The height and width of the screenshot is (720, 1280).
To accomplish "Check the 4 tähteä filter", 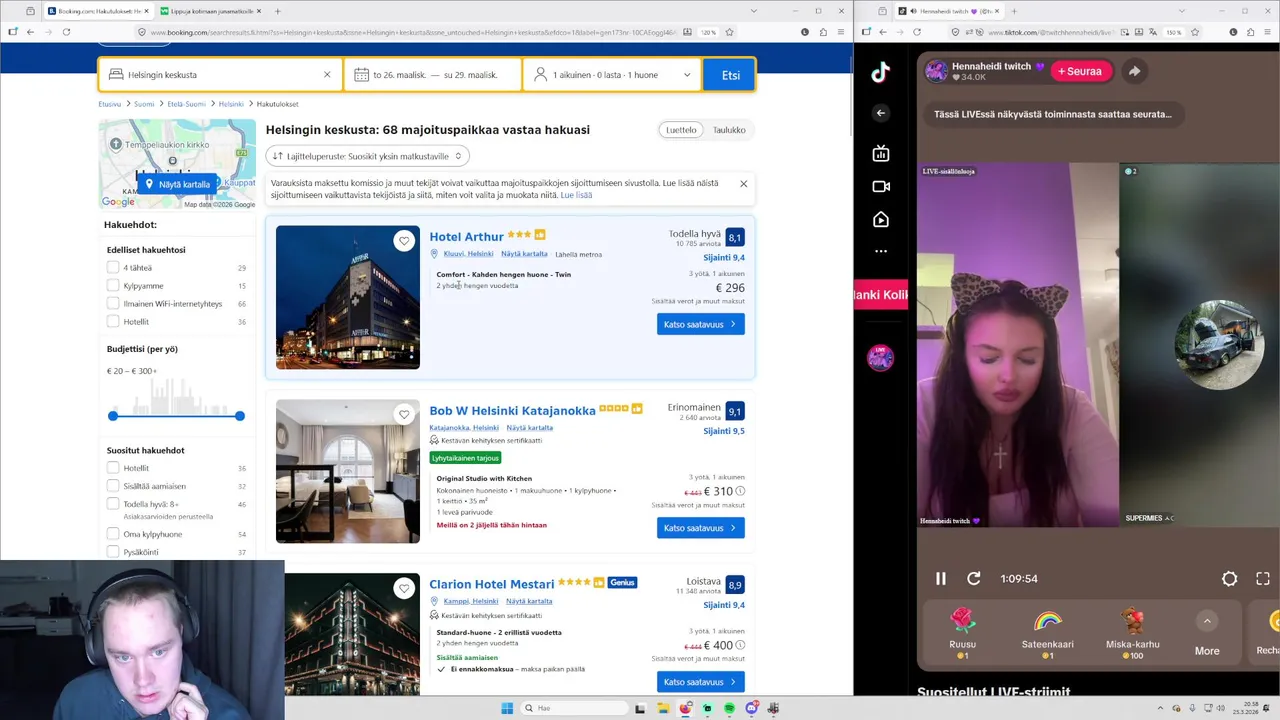I will pos(113,268).
